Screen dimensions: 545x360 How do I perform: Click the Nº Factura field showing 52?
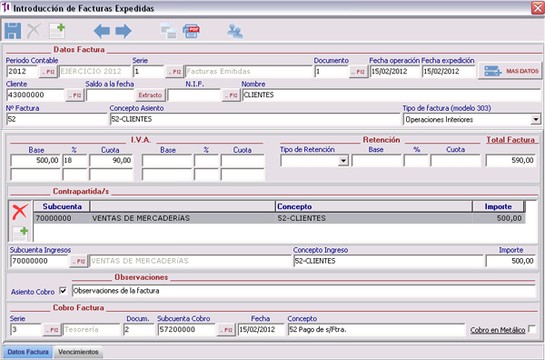[x=57, y=119]
